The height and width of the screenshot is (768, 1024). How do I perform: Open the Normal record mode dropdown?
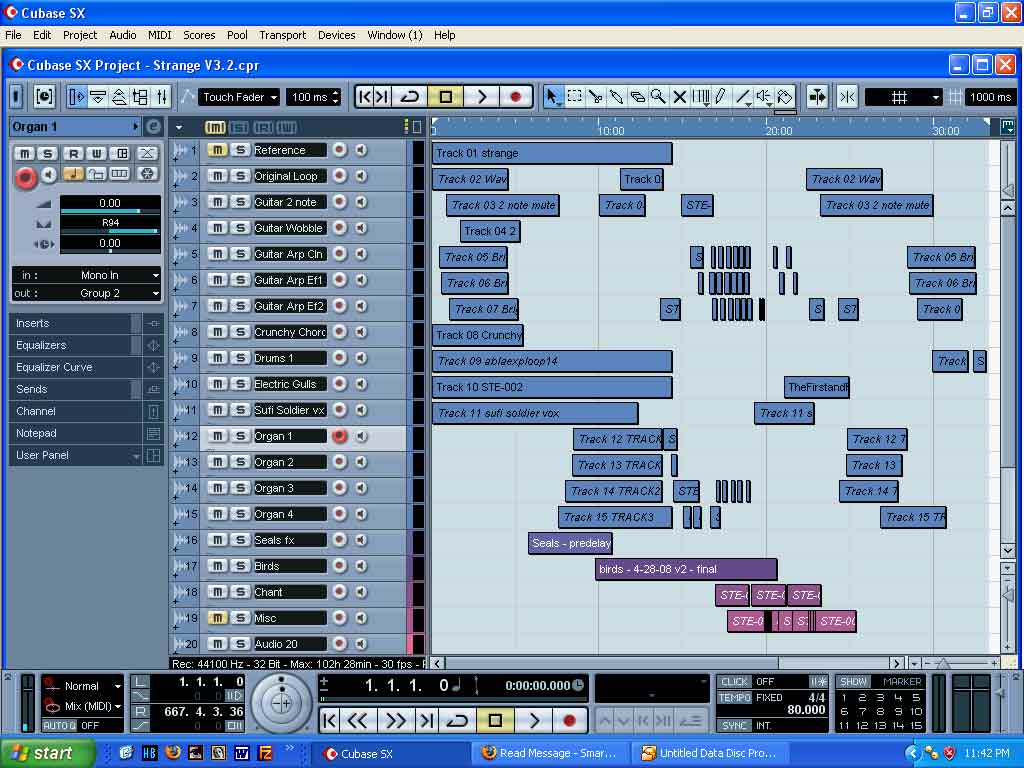[82, 686]
